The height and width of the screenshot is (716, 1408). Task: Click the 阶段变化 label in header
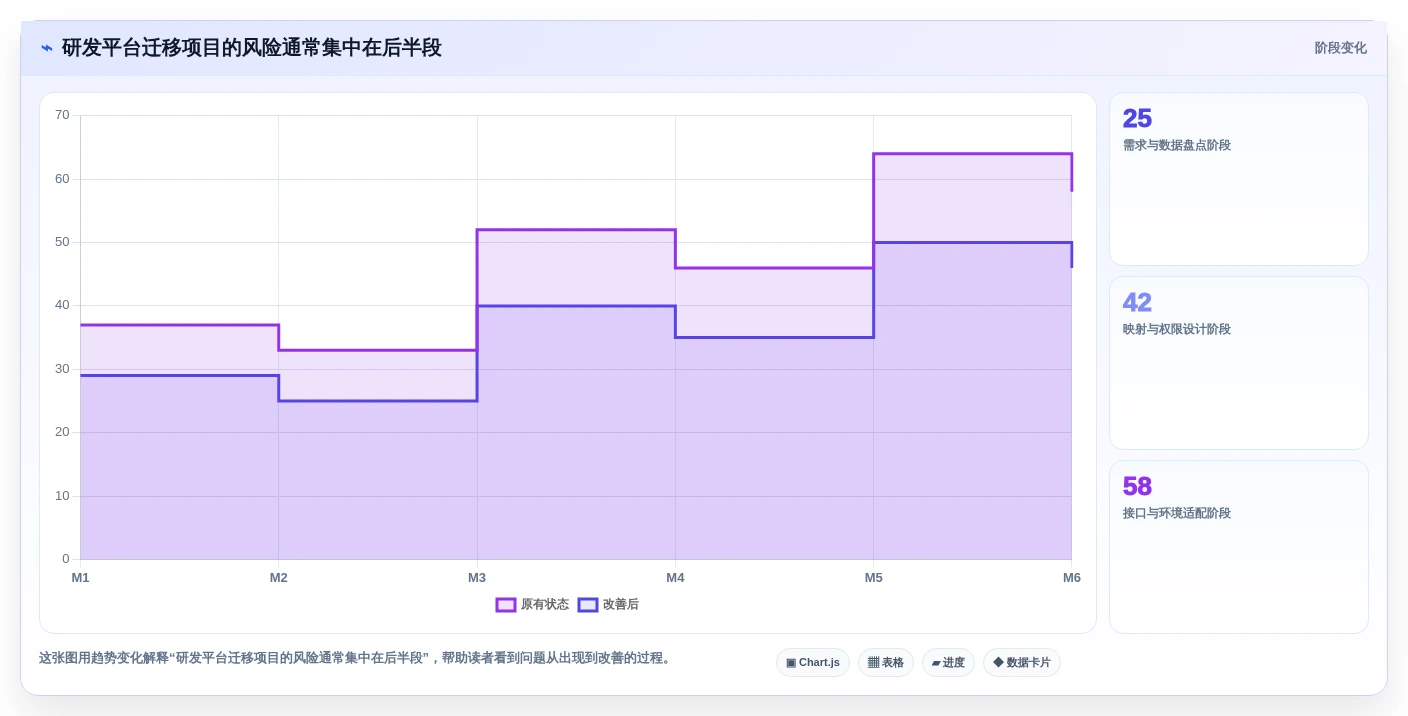click(1340, 48)
